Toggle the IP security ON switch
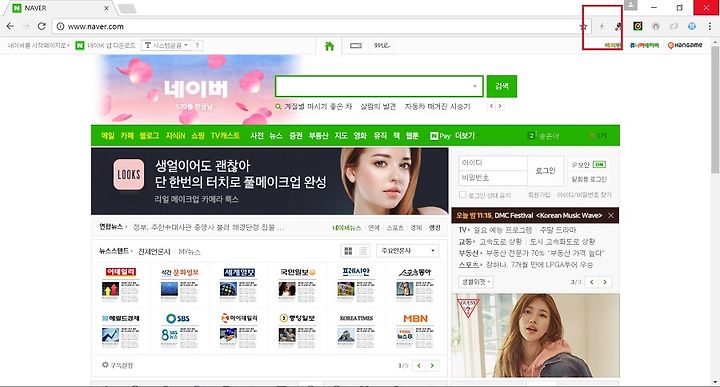 coord(599,164)
